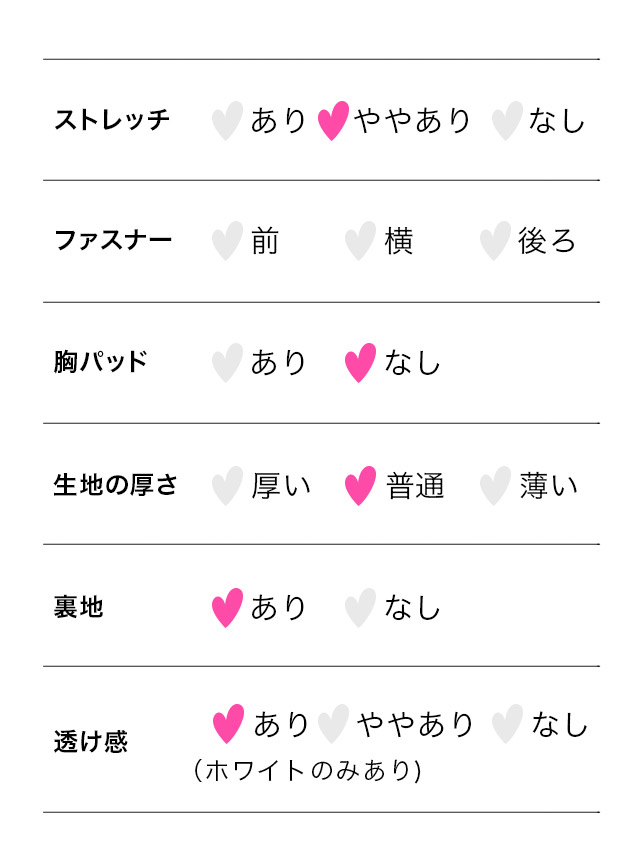The width and height of the screenshot is (640, 854).
Task: Click the pink heart beside なし in 胸パッド row
Action: click(360, 362)
